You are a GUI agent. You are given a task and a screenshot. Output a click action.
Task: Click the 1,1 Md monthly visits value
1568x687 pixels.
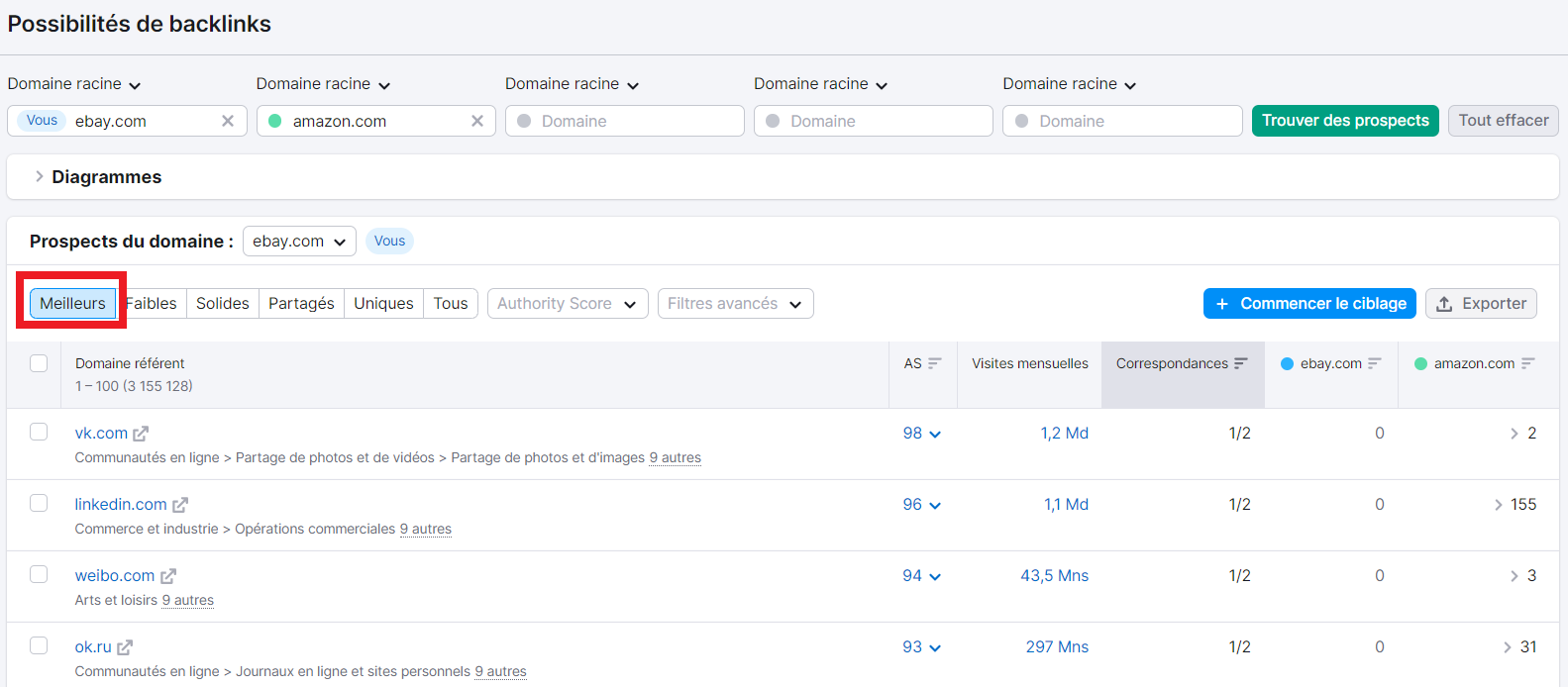click(1066, 505)
